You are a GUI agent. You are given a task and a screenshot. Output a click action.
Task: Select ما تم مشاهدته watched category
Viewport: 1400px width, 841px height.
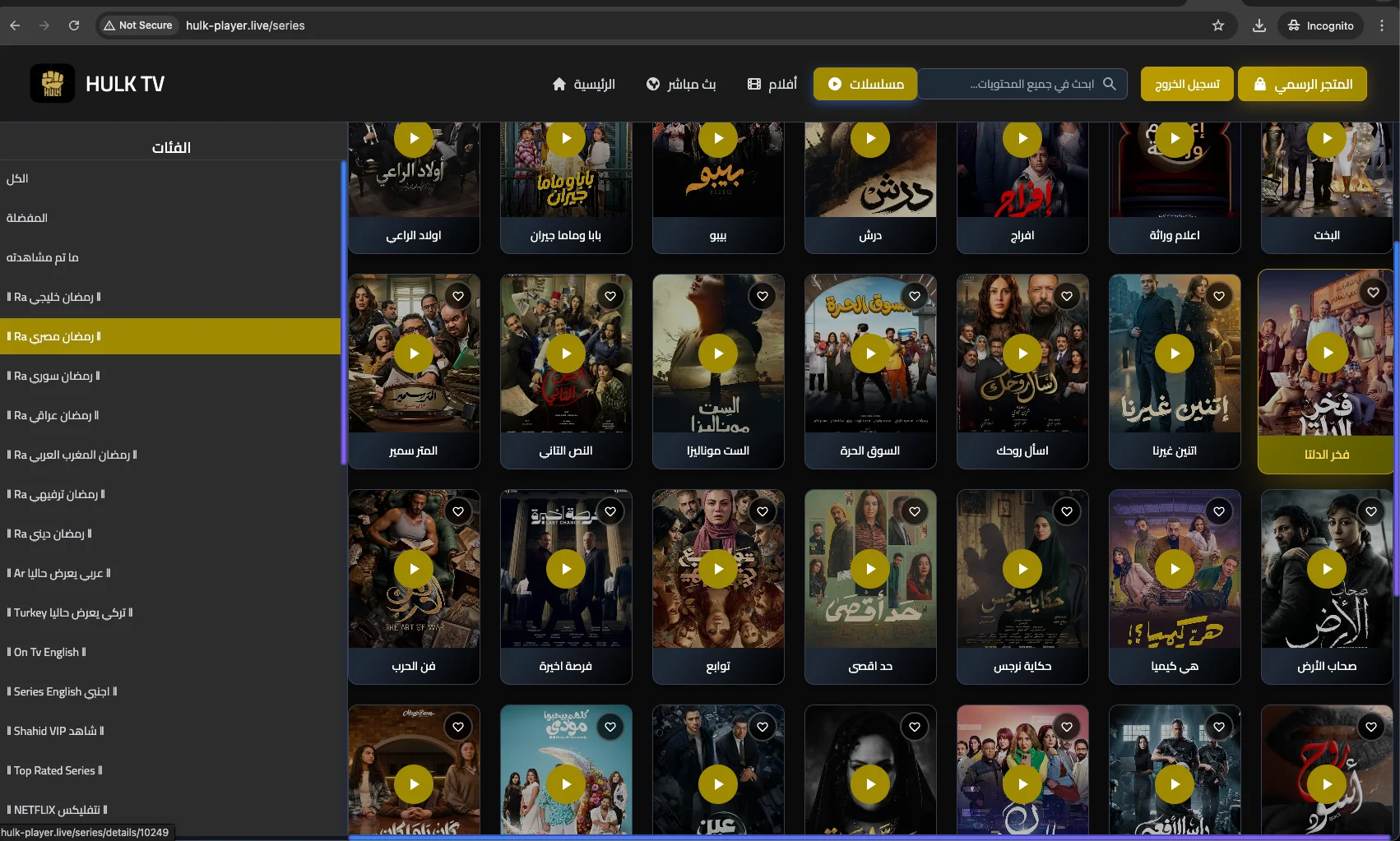point(170,257)
